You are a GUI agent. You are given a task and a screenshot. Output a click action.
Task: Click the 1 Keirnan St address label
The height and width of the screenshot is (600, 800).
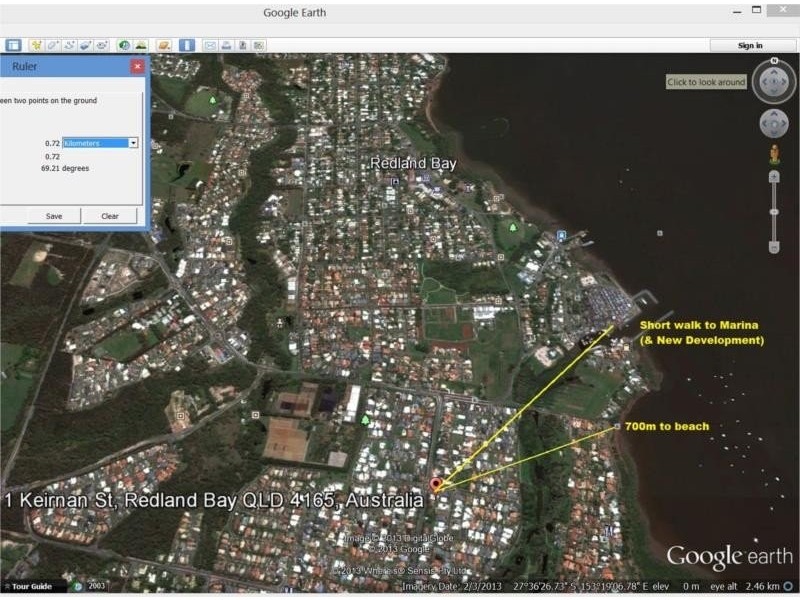click(x=214, y=500)
